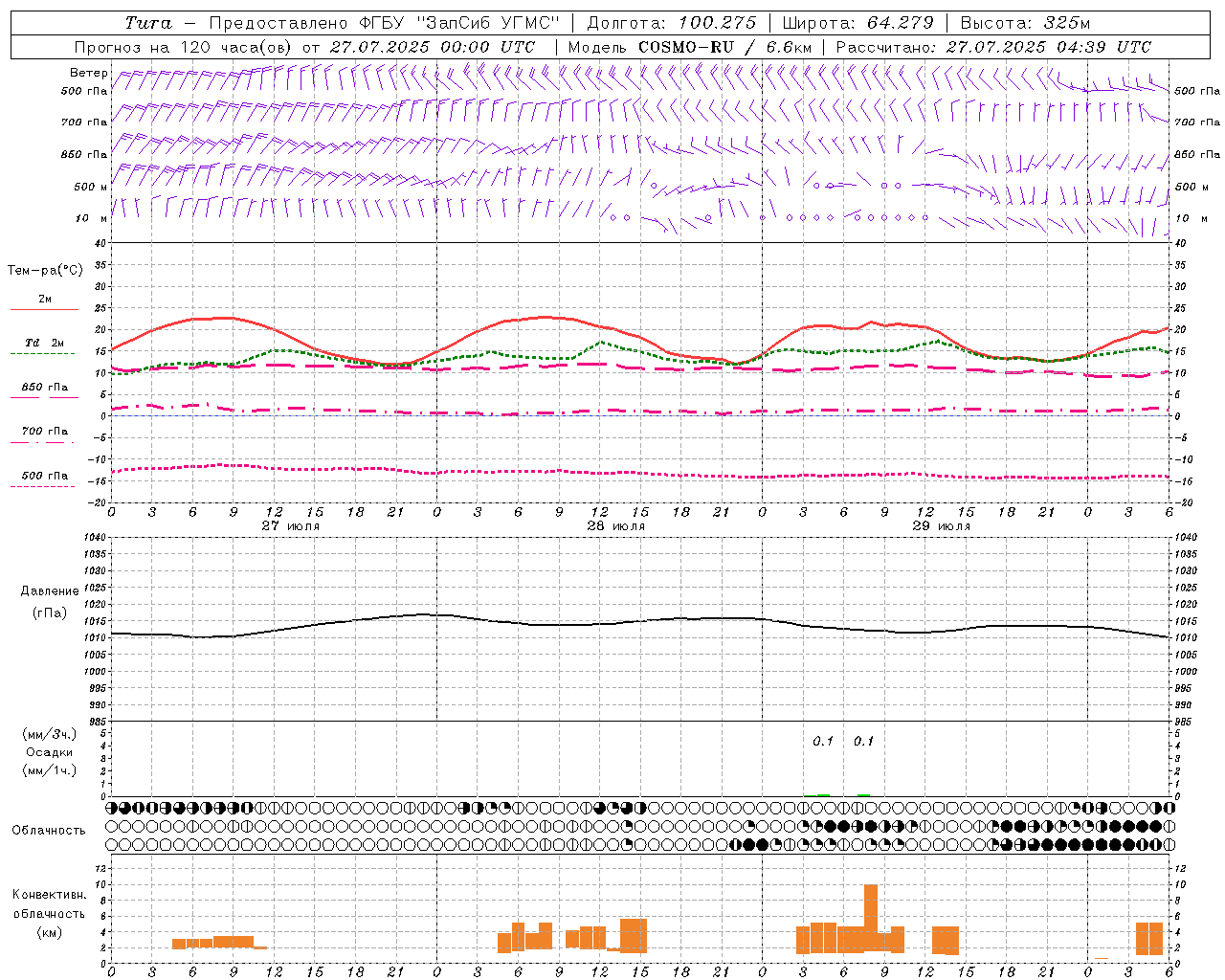Click the dotted line sample under temperature-legend "500 гПа"

click(43, 486)
